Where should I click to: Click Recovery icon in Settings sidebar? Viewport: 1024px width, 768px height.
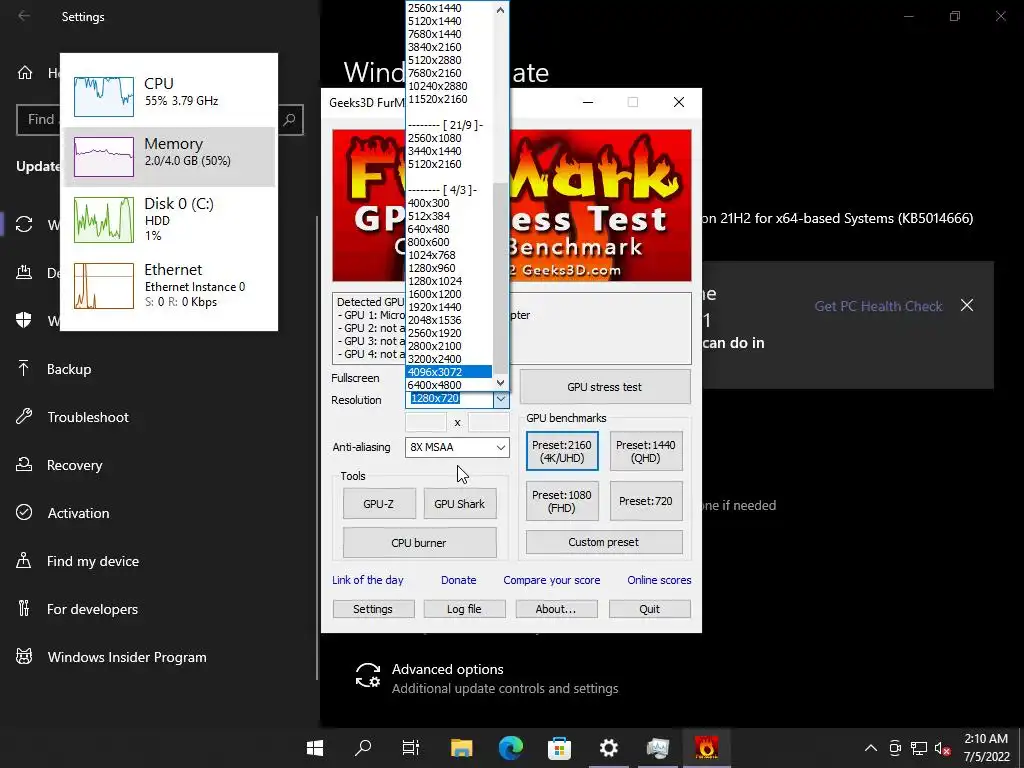[24, 464]
